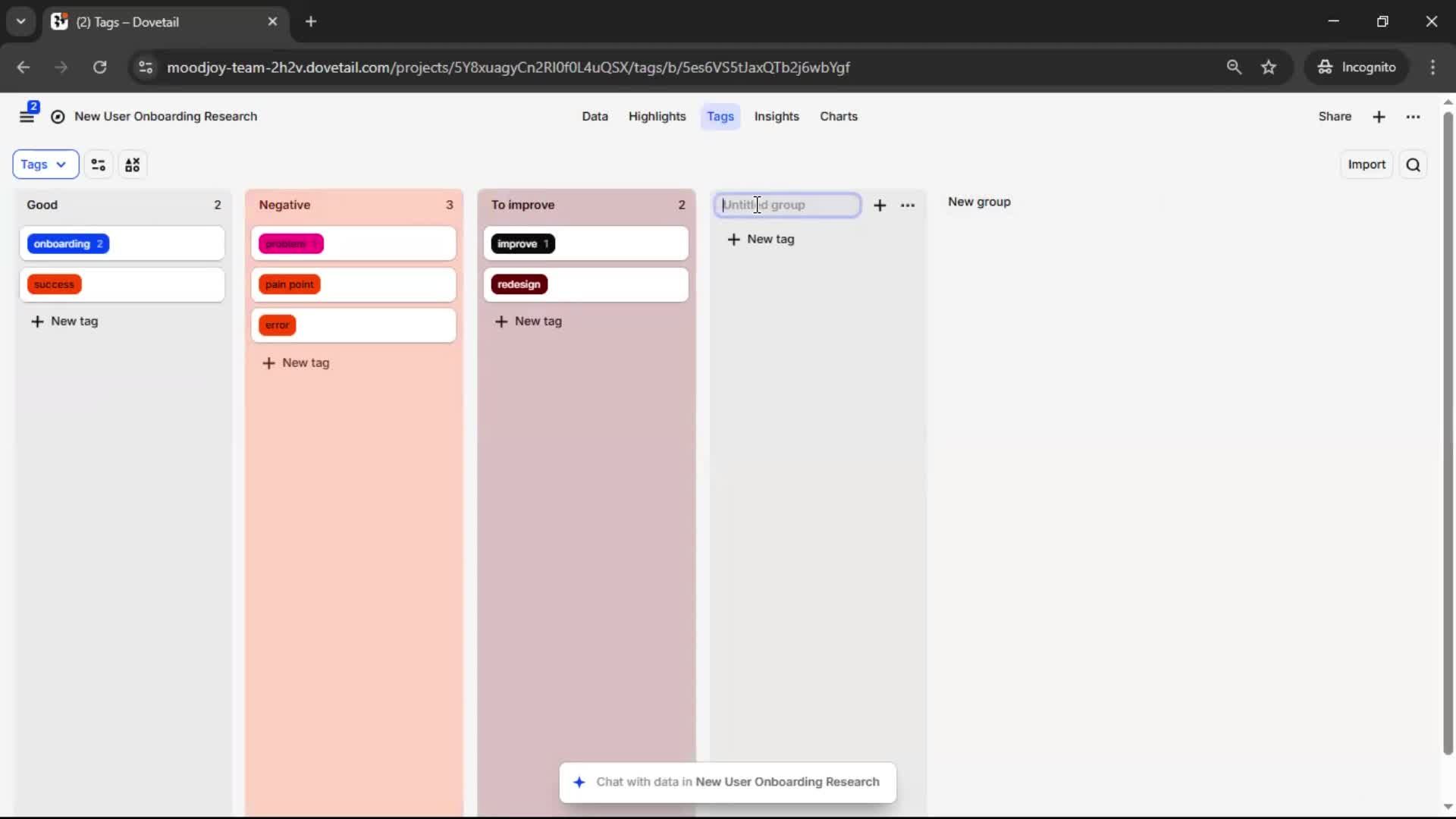Click the Untitled group name input field

tap(787, 206)
